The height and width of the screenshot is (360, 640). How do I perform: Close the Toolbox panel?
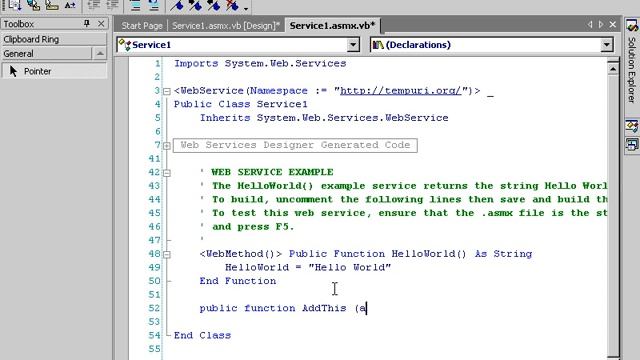click(101, 24)
